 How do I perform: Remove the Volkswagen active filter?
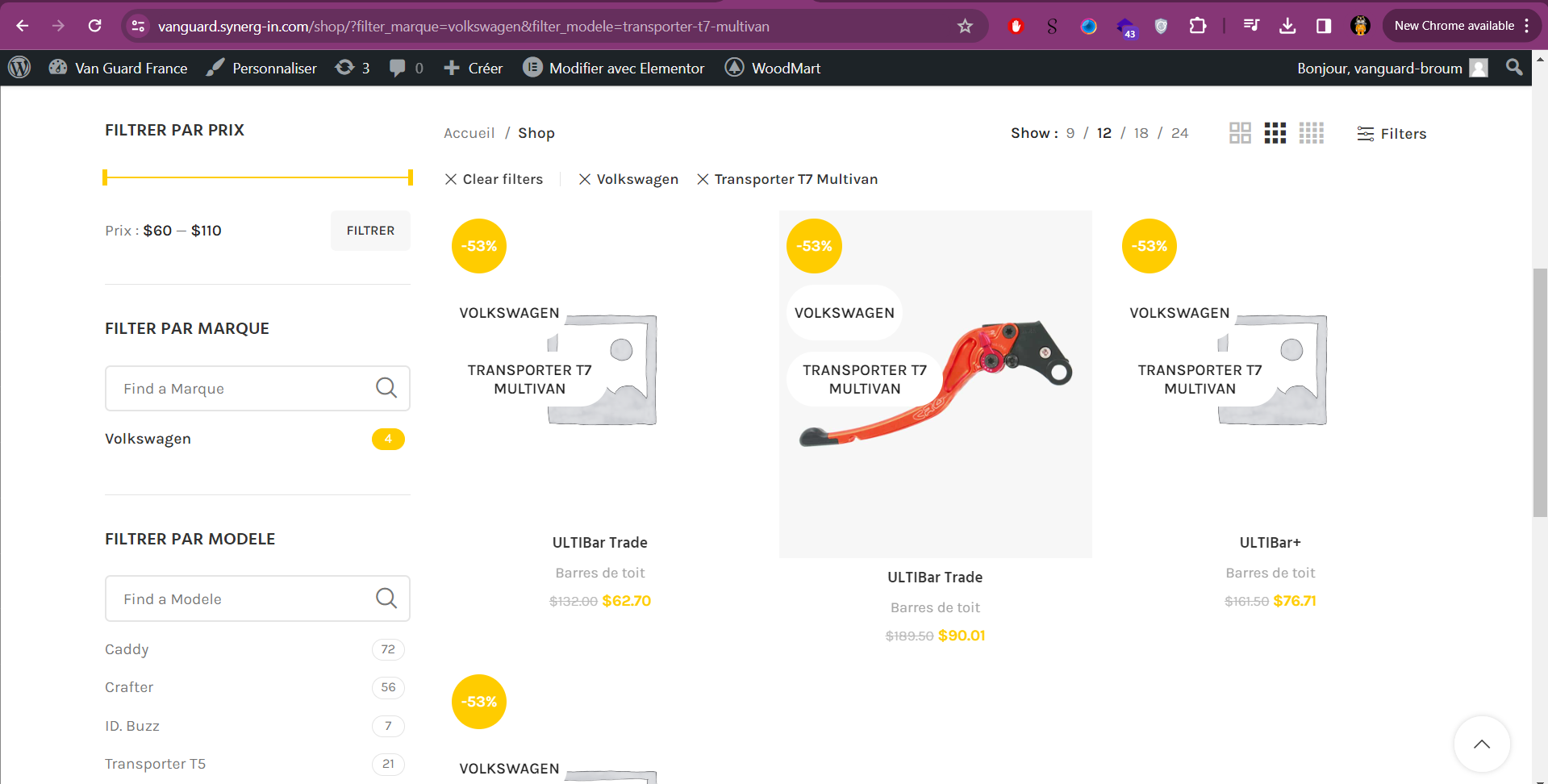coord(628,179)
